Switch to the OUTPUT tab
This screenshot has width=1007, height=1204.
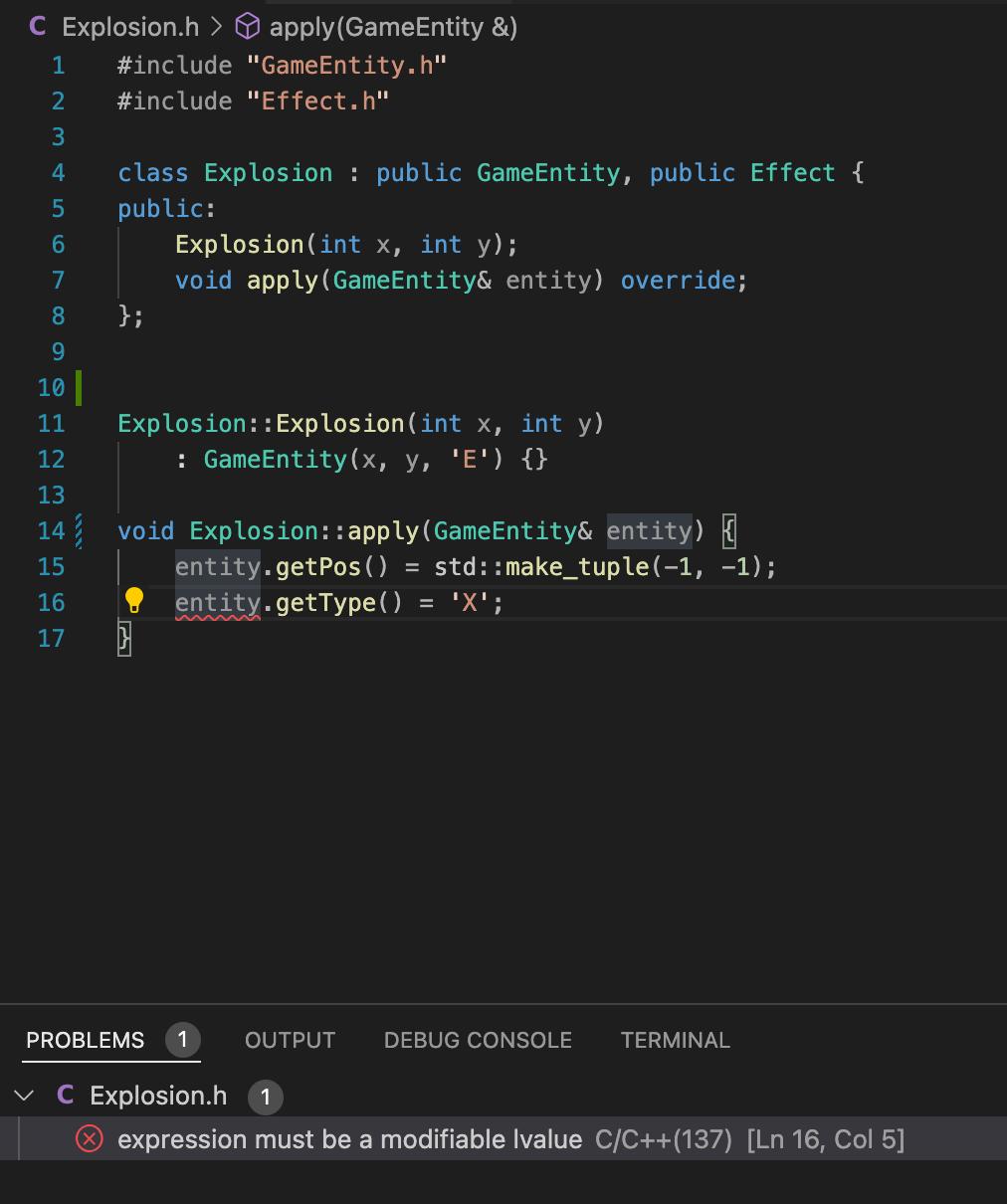point(290,1040)
